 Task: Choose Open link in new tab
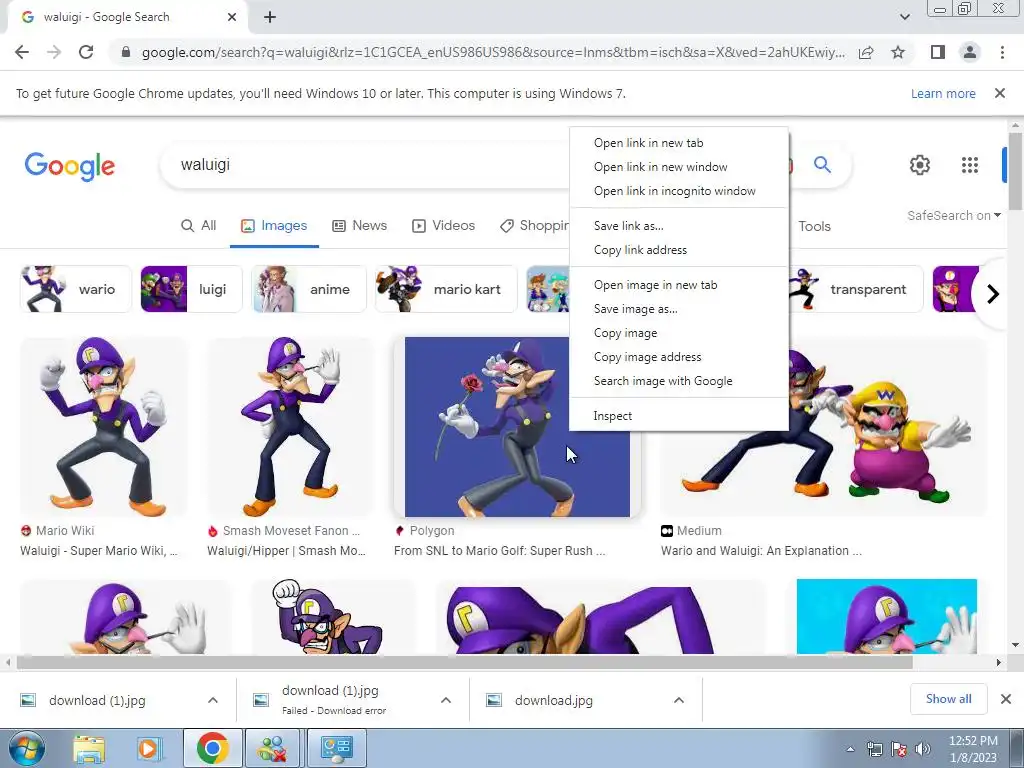(x=679, y=143)
